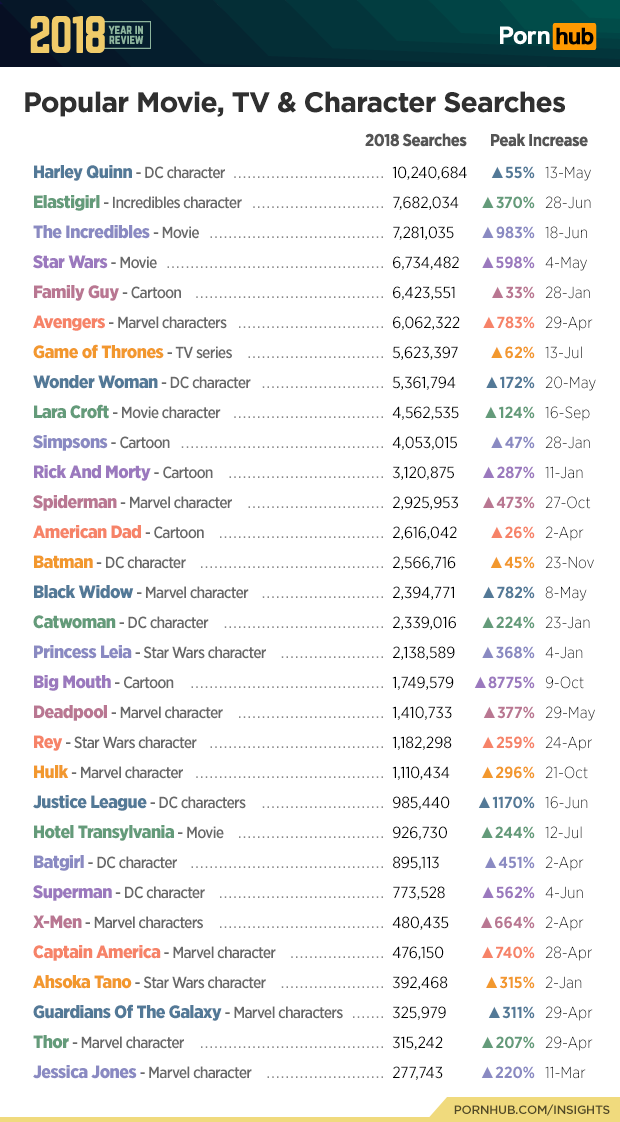The width and height of the screenshot is (620, 1122).
Task: Click the 2018 Year in Review logo
Action: [x=90, y=35]
